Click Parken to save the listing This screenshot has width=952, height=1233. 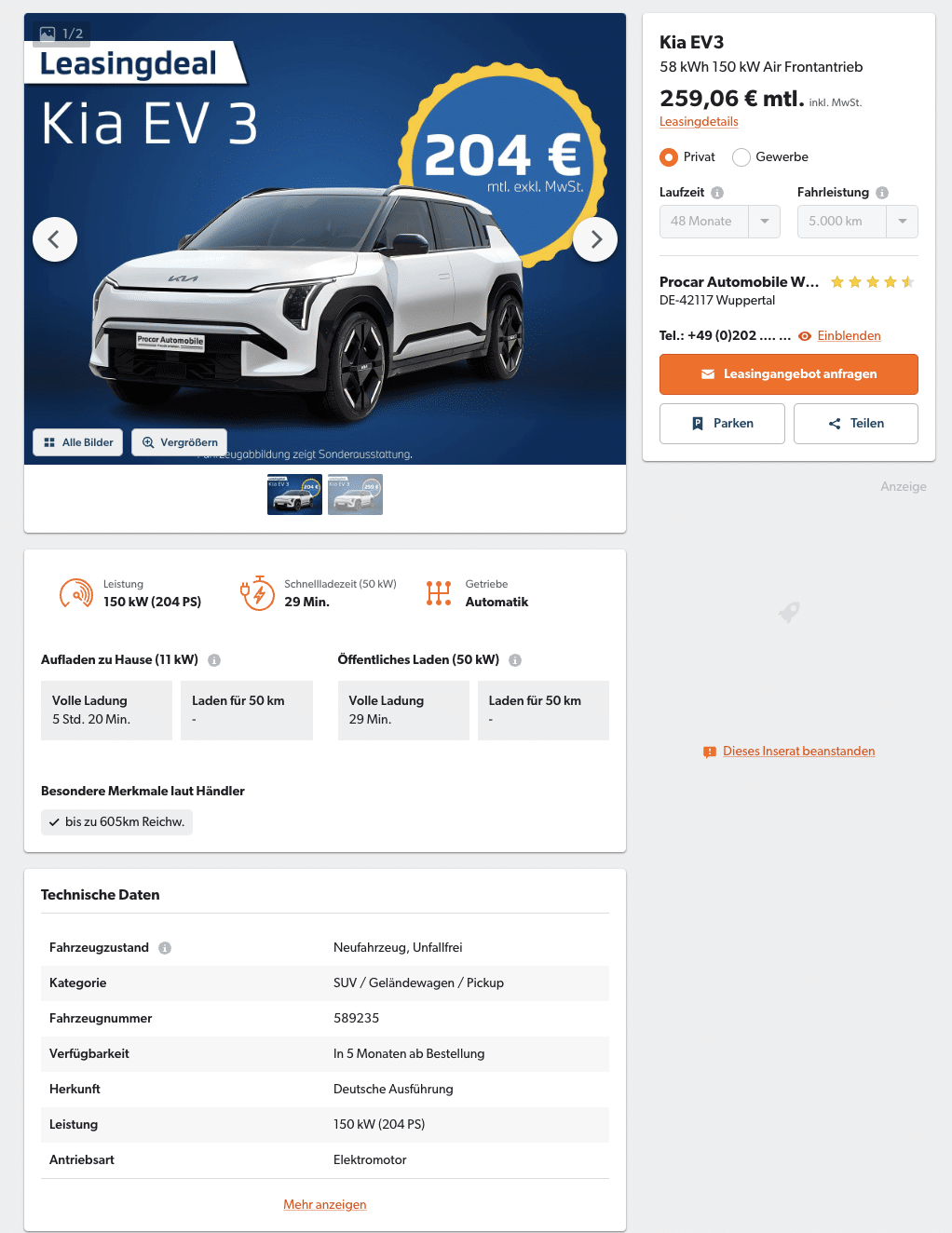pyautogui.click(x=722, y=424)
